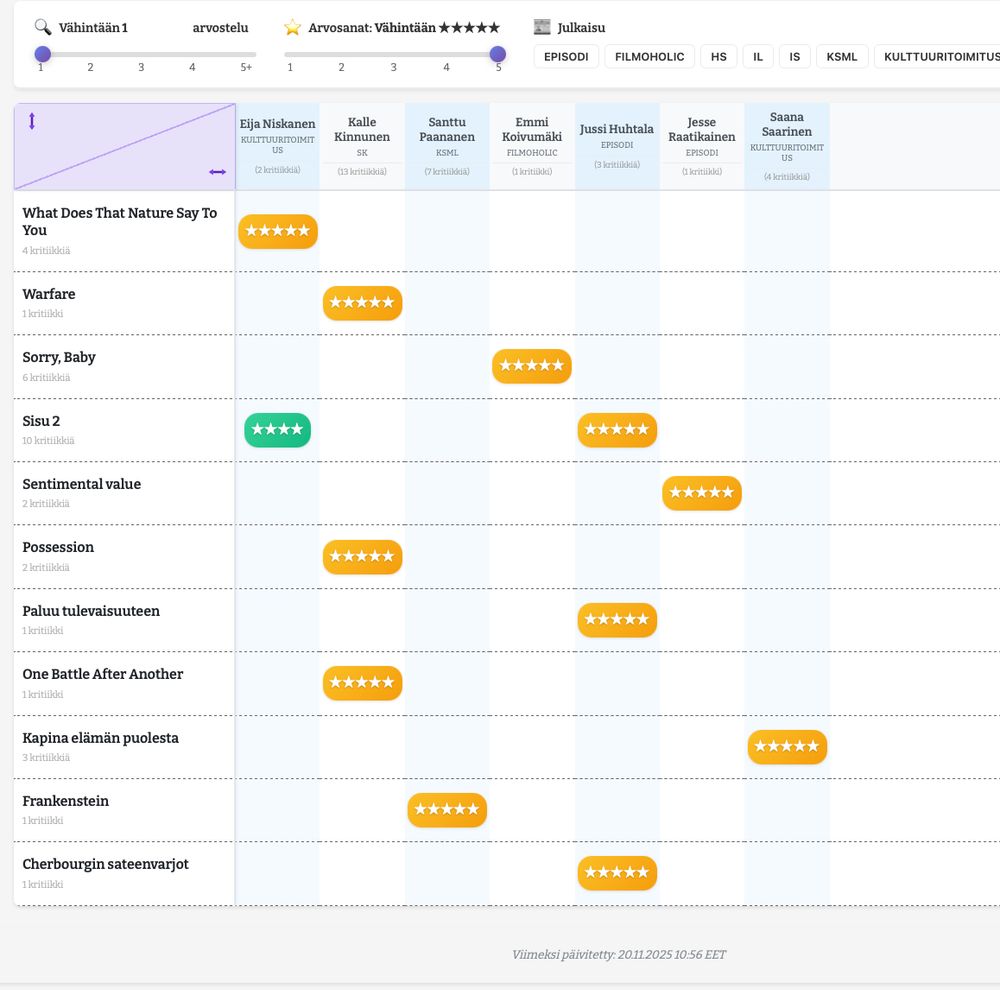The width and height of the screenshot is (1000, 990).
Task: Select critic column Jussi Huhtala
Action: click(x=617, y=146)
